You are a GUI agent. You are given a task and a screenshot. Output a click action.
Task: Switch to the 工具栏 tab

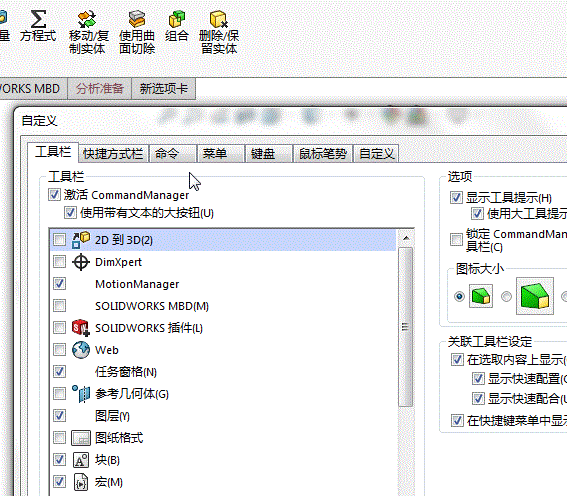[53, 152]
